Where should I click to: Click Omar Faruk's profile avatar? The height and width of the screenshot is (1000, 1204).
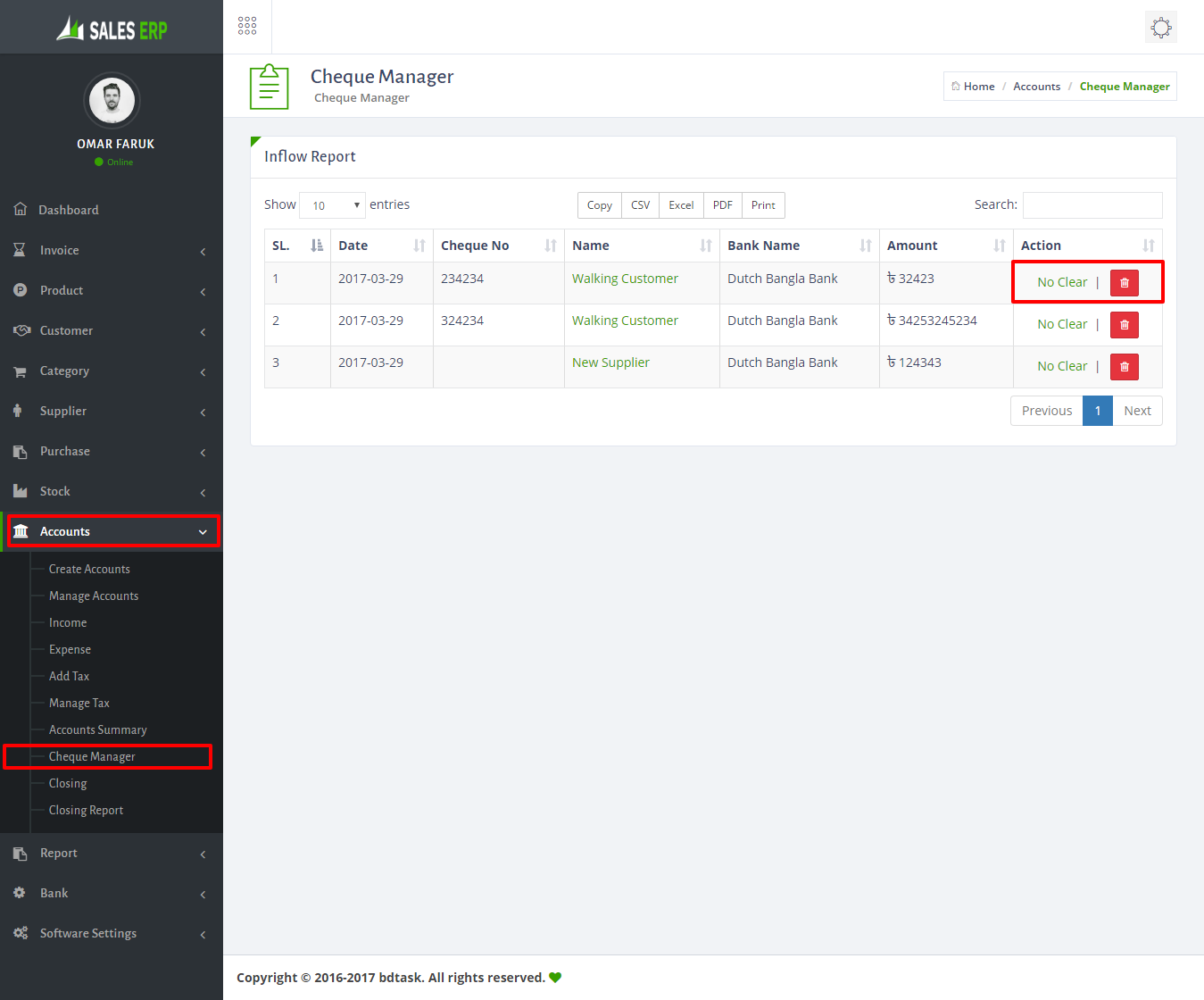(112, 100)
